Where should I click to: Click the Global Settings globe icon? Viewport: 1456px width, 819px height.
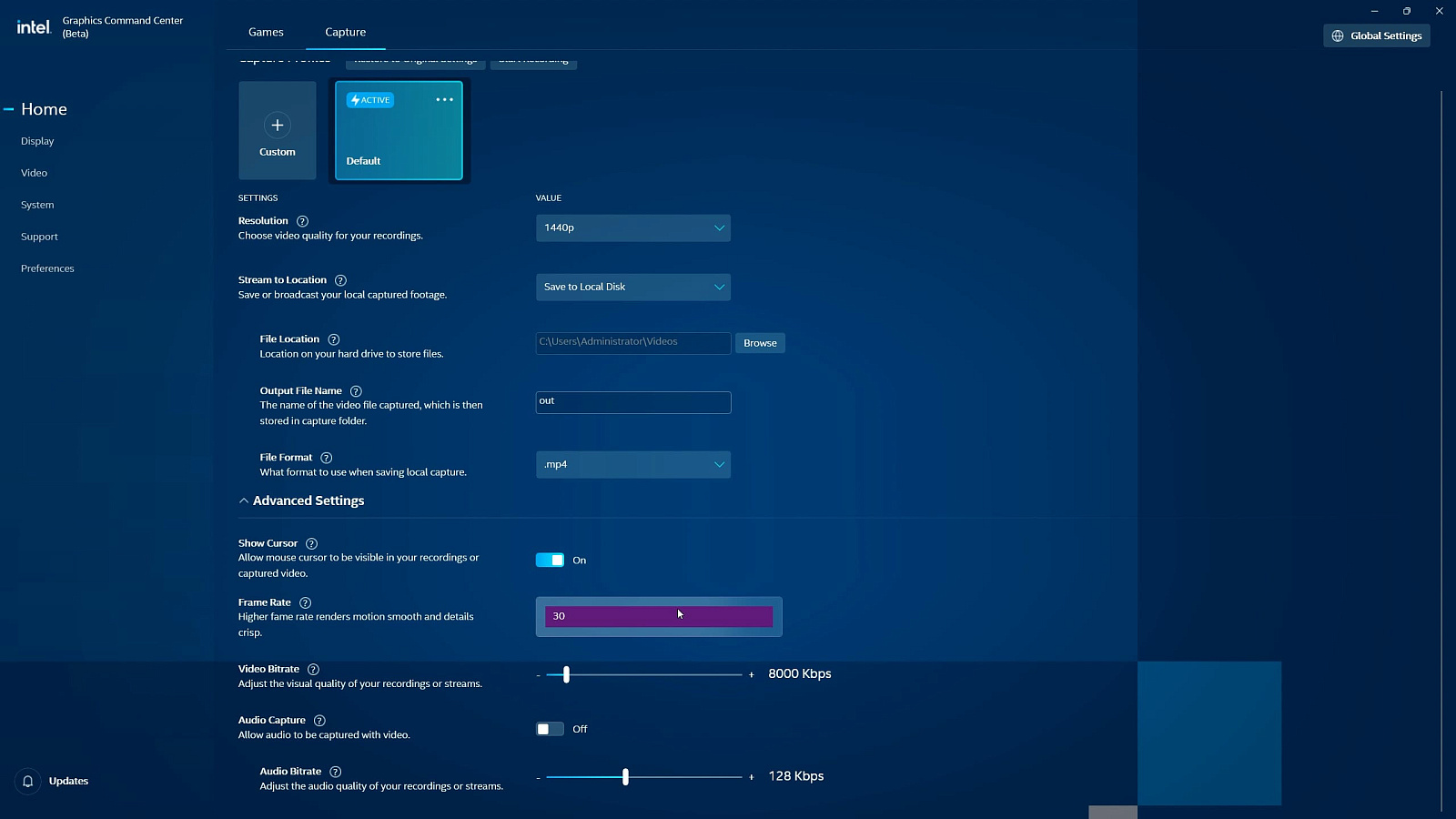[x=1338, y=35]
